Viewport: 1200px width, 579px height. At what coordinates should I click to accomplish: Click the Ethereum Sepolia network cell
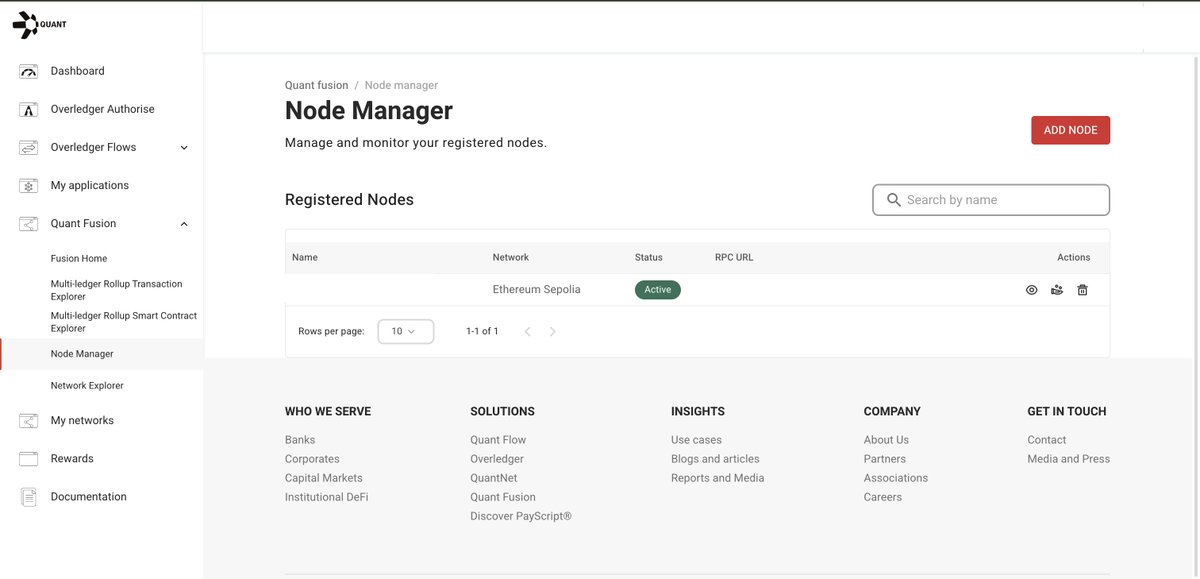[537, 289]
